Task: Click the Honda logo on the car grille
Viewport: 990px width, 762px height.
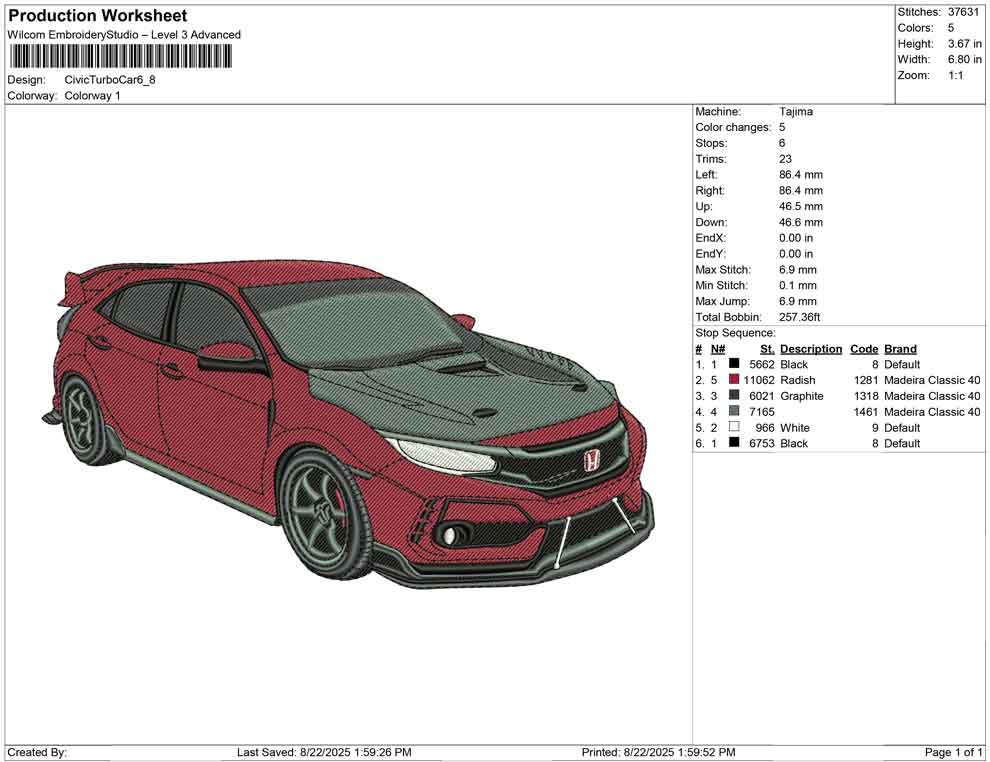Action: 591,461
